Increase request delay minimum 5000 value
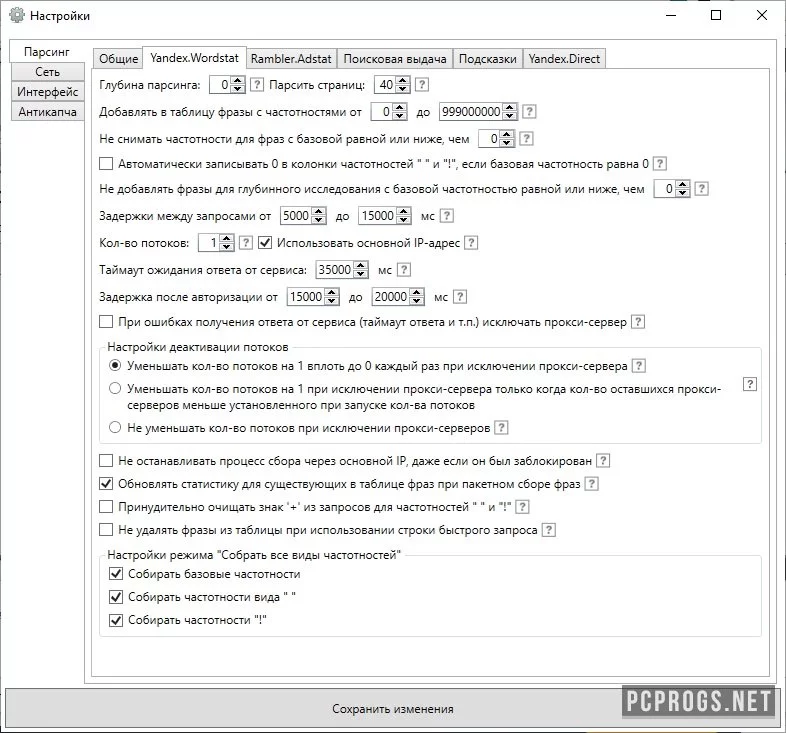Screen dimensions: 786x733 [318, 212]
